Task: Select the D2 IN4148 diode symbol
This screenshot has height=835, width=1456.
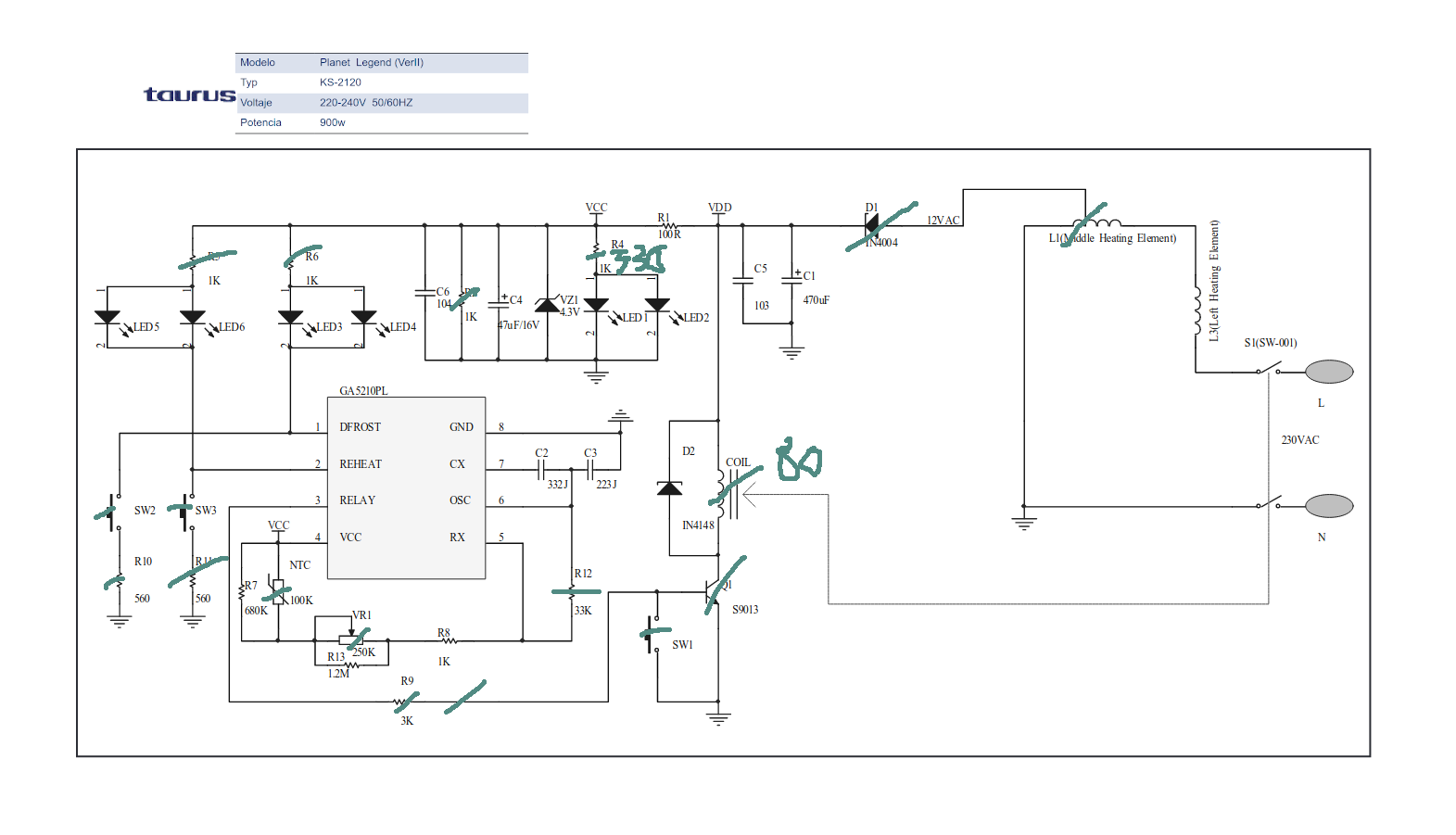Action: (x=669, y=488)
